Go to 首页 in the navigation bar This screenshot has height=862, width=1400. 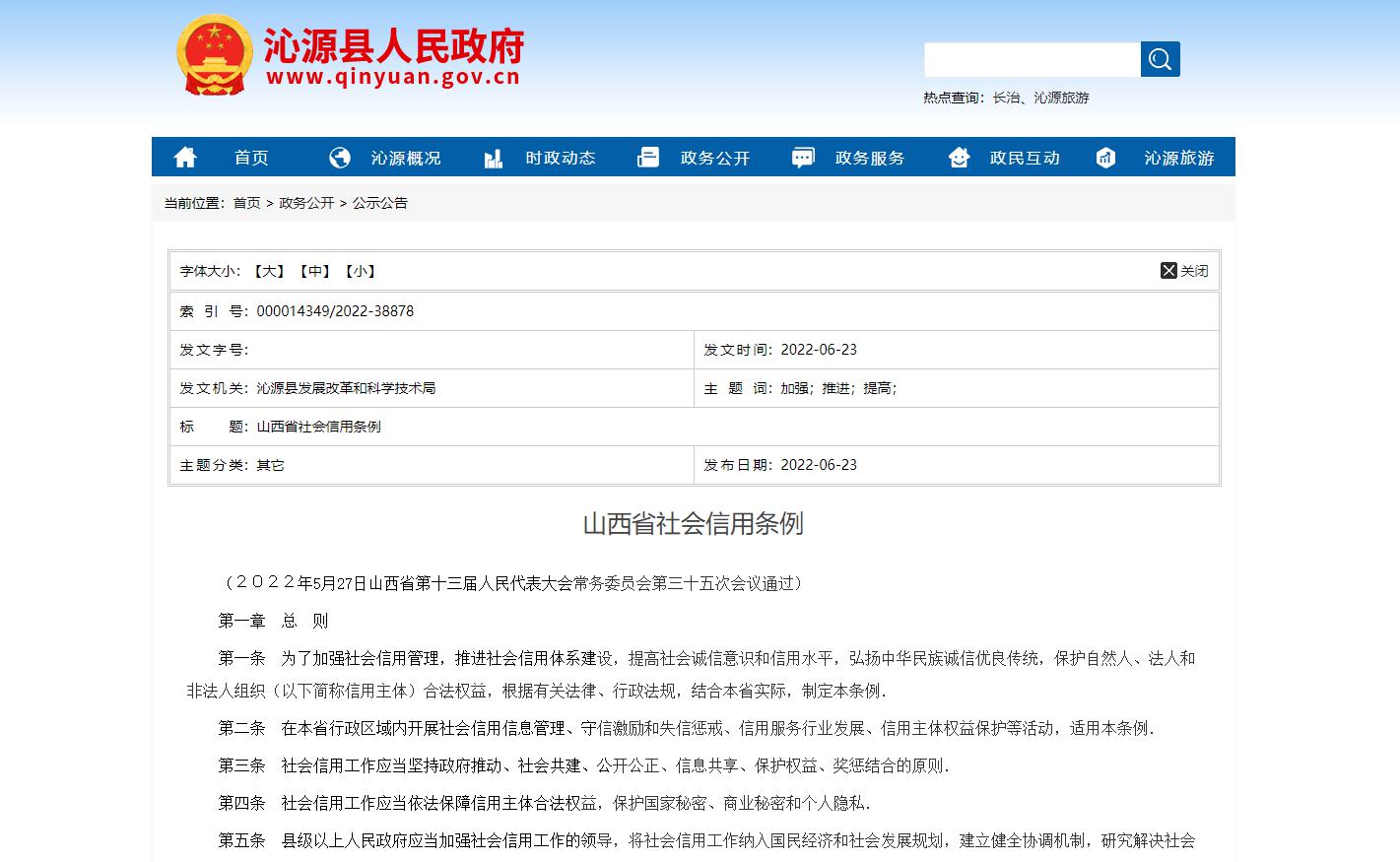point(251,158)
